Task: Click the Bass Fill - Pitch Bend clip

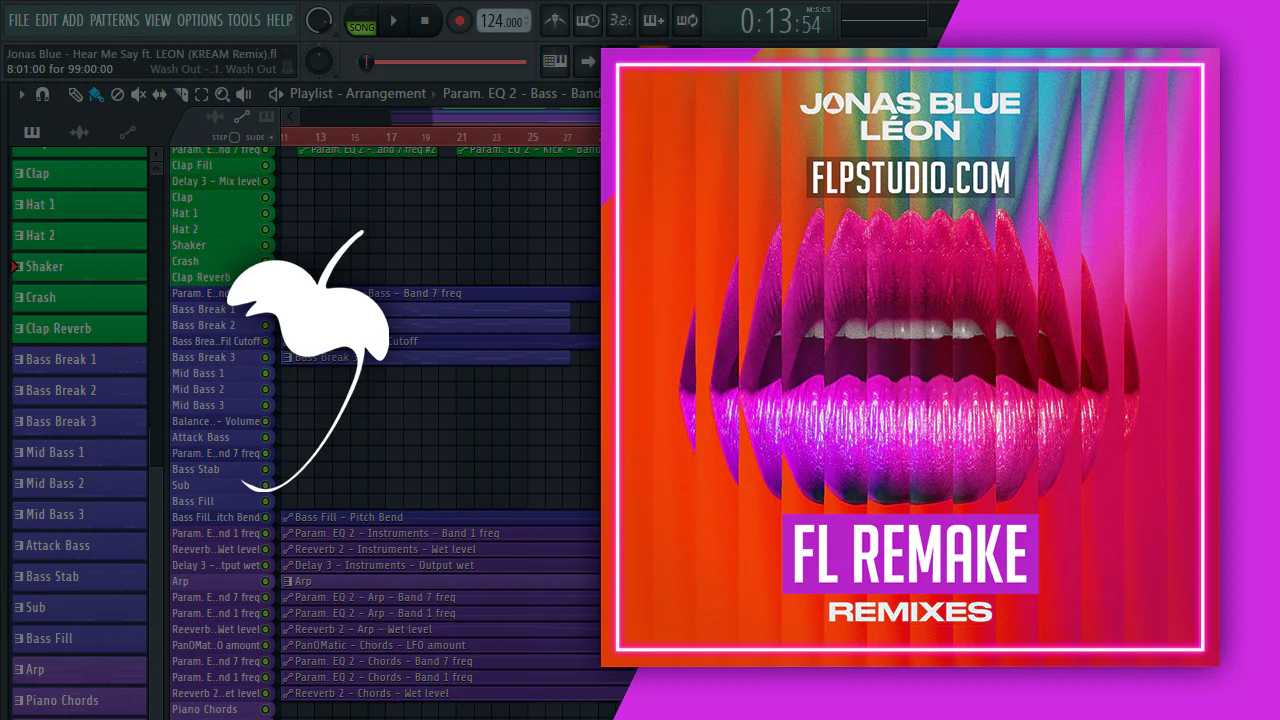Action: tap(440, 517)
